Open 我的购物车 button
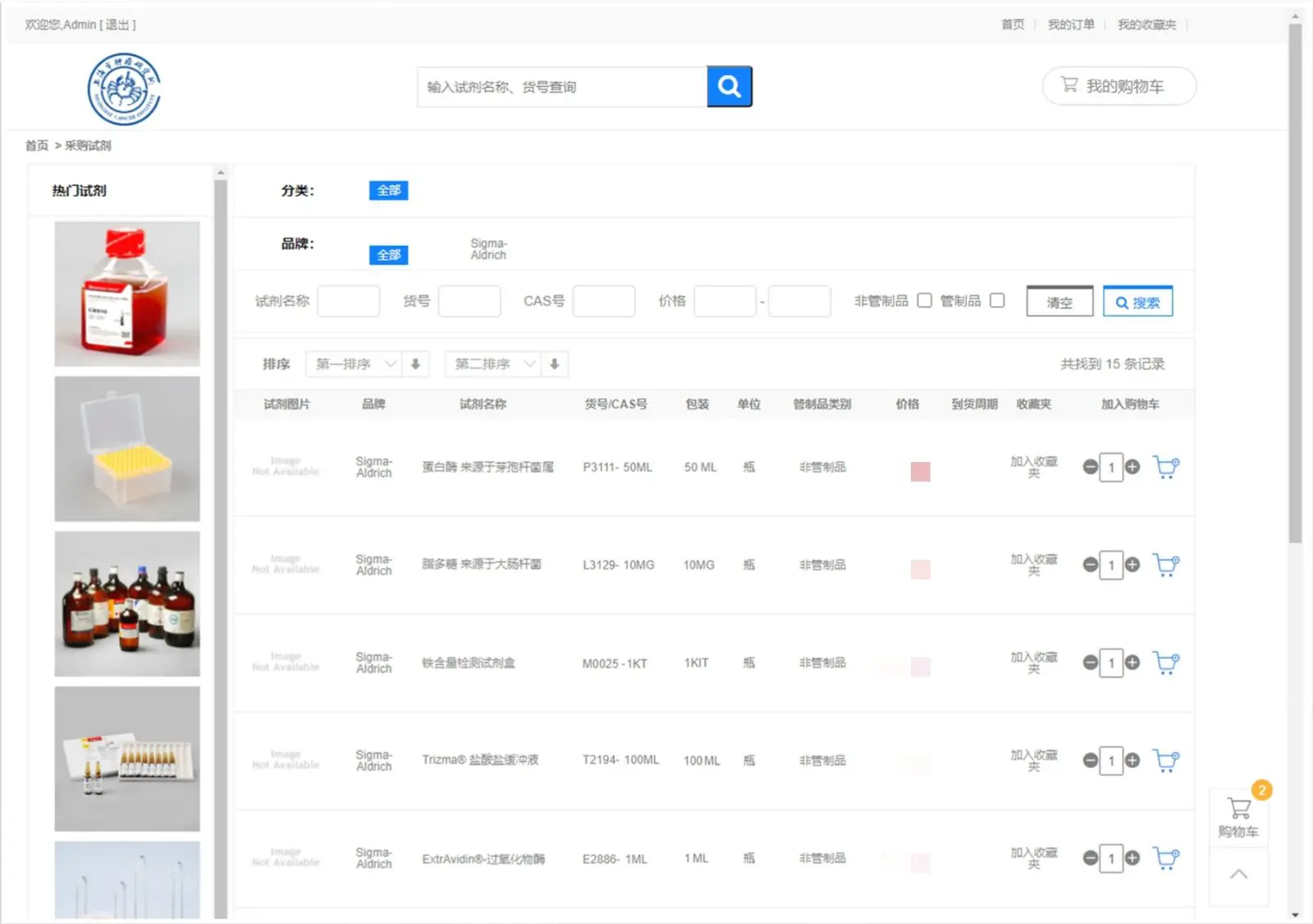This screenshot has height=924, width=1313. coord(1119,86)
